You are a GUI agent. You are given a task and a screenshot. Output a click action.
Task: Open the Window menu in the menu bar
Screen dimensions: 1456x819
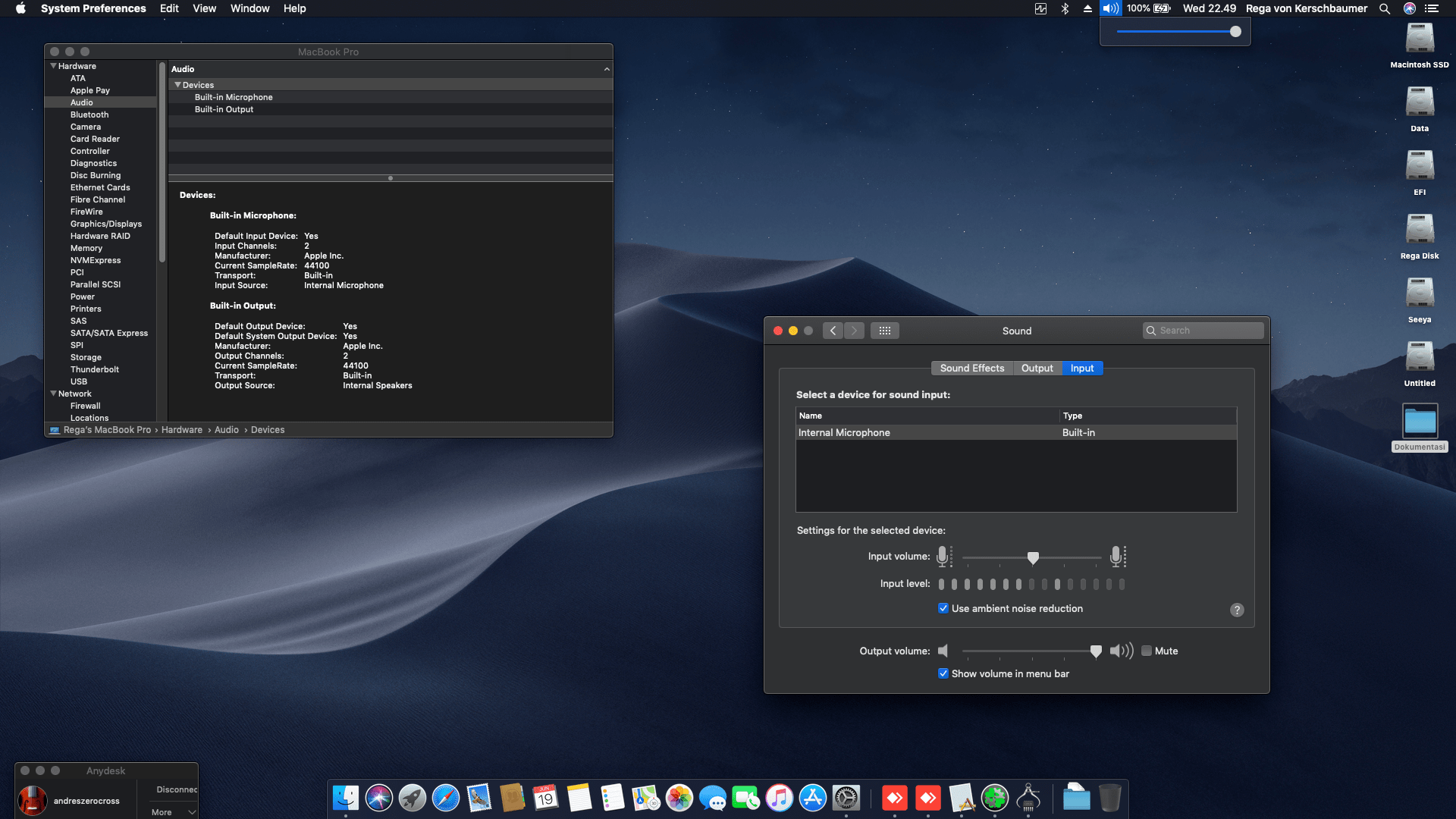tap(249, 8)
